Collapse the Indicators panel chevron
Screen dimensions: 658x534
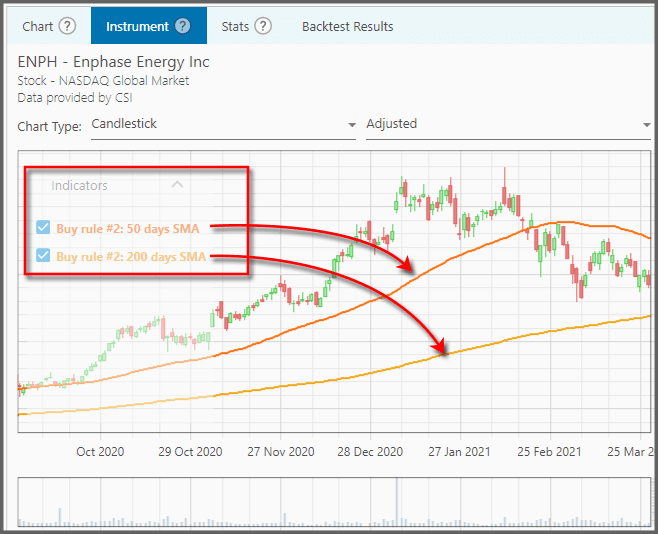pyautogui.click(x=177, y=184)
